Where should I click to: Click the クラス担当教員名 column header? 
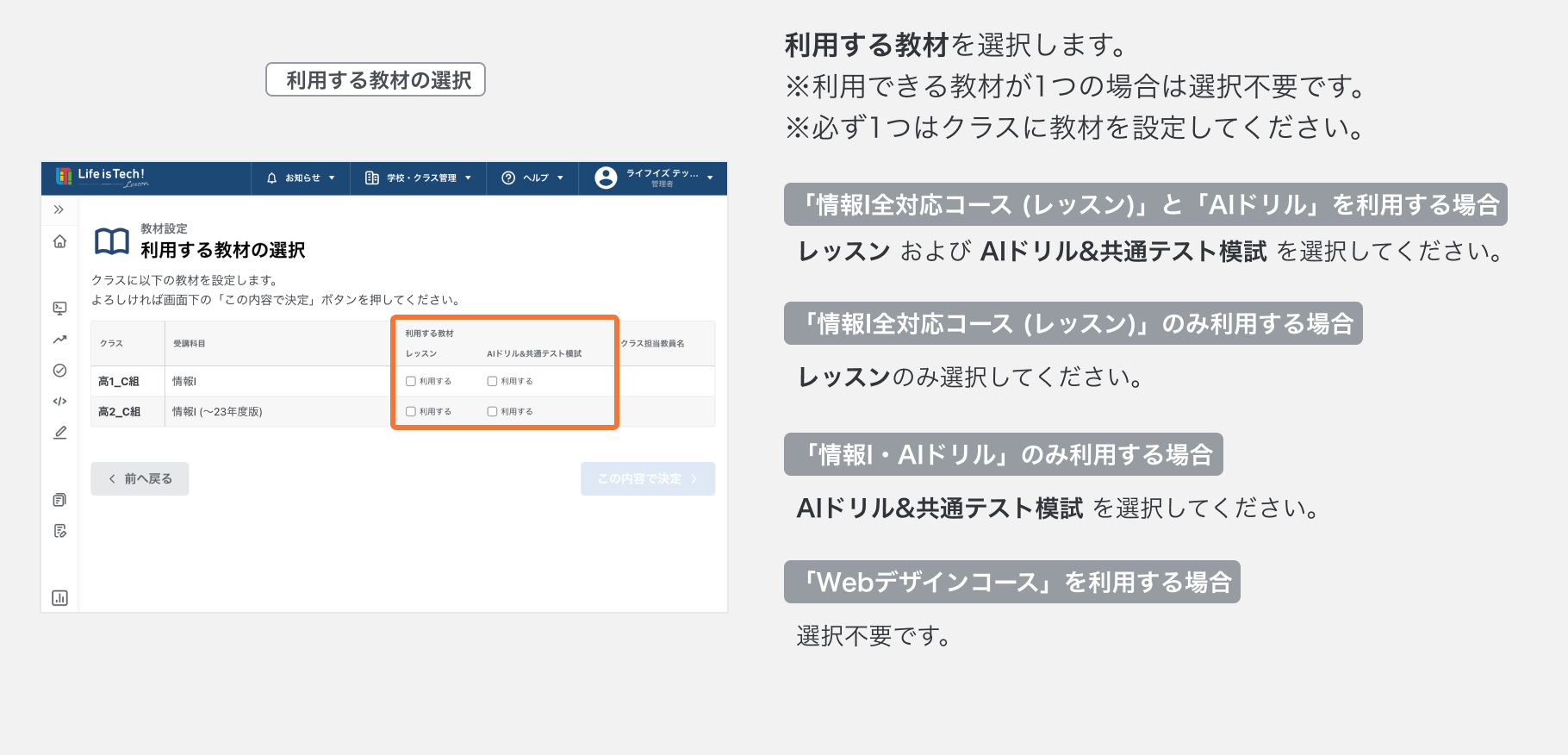(653, 344)
